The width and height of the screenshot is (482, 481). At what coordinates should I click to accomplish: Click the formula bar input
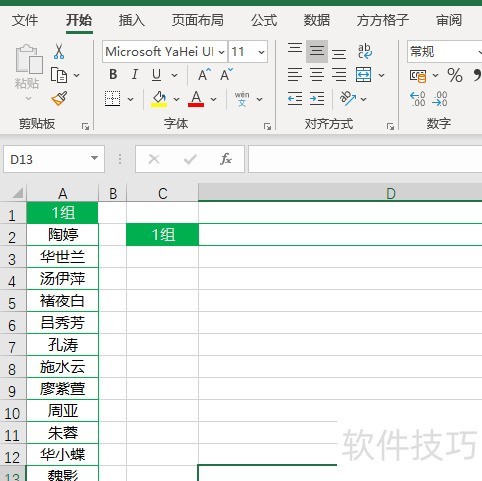[365, 159]
